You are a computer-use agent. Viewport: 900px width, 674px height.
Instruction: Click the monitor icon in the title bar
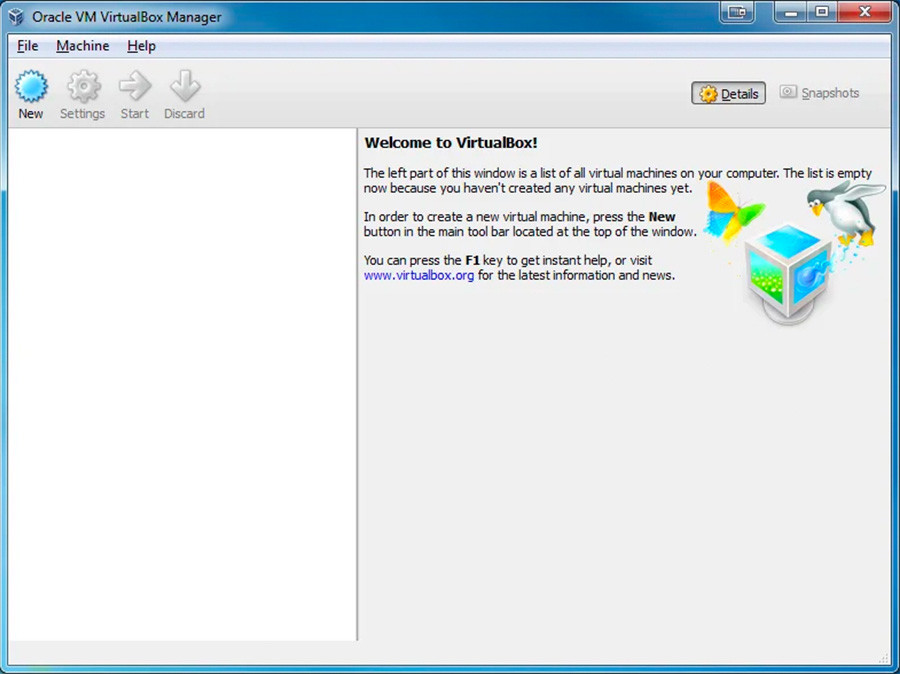(x=737, y=11)
